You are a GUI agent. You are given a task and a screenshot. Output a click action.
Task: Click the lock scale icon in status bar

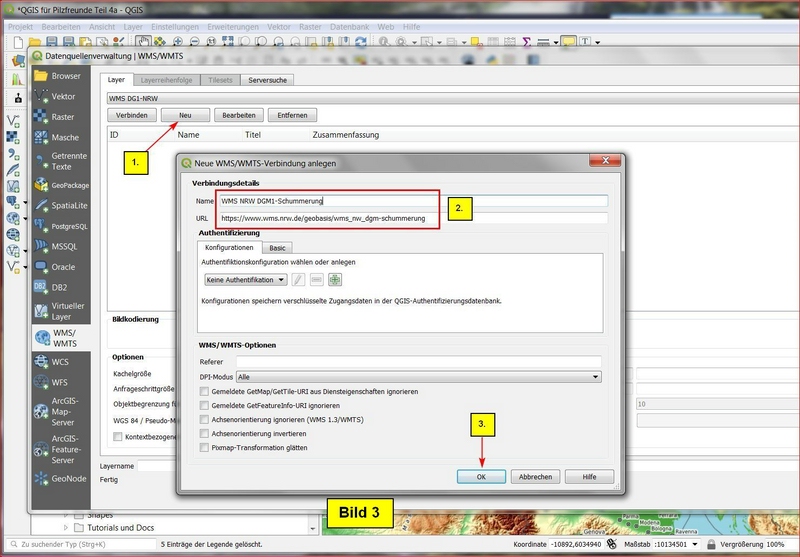711,544
